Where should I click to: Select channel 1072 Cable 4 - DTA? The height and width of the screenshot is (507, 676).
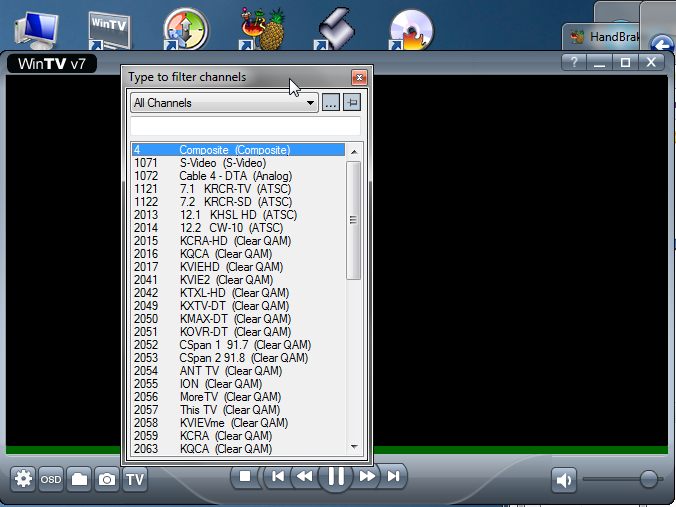[x=238, y=176]
